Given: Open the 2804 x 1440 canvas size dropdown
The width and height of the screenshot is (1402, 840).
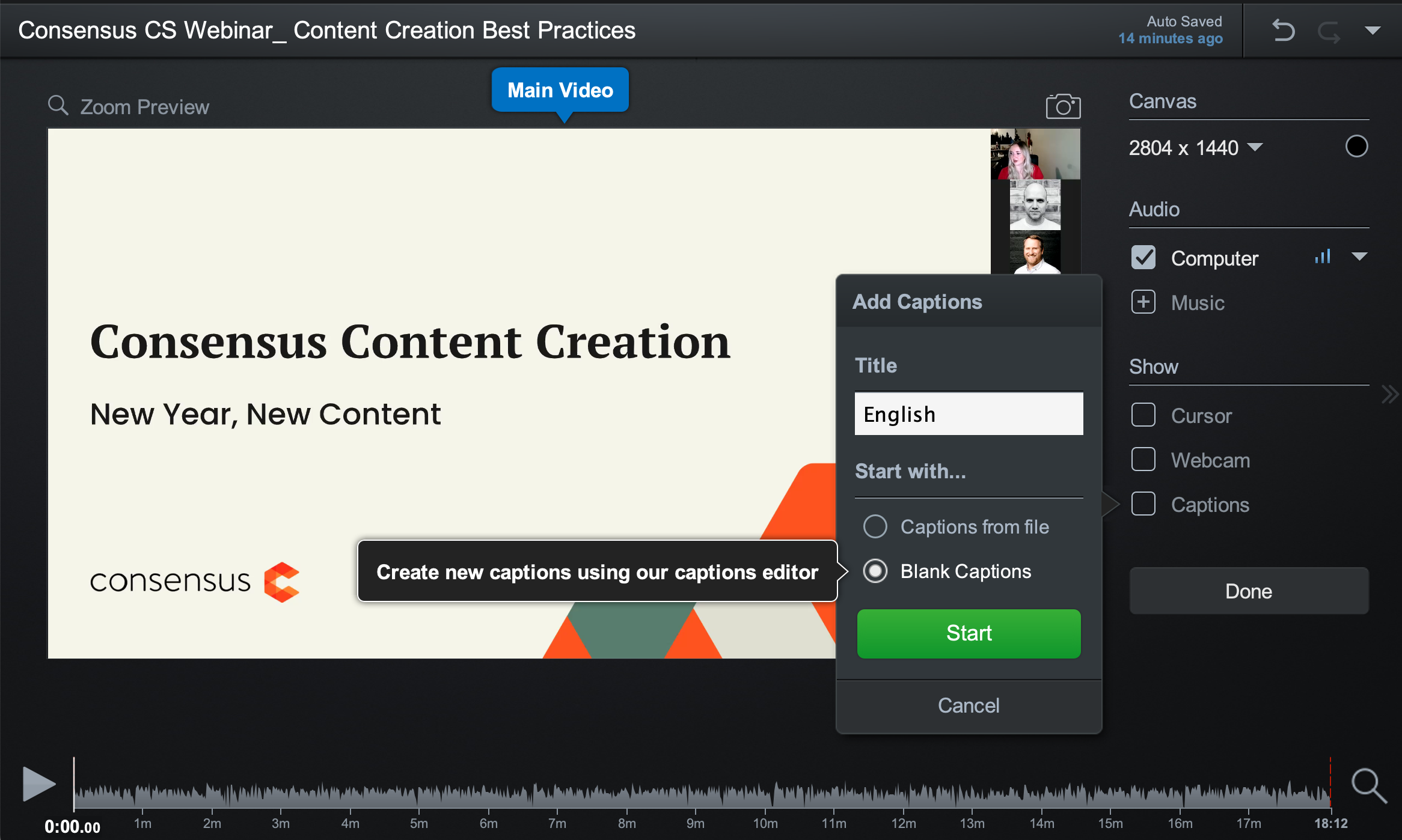Looking at the screenshot, I should 1195,147.
